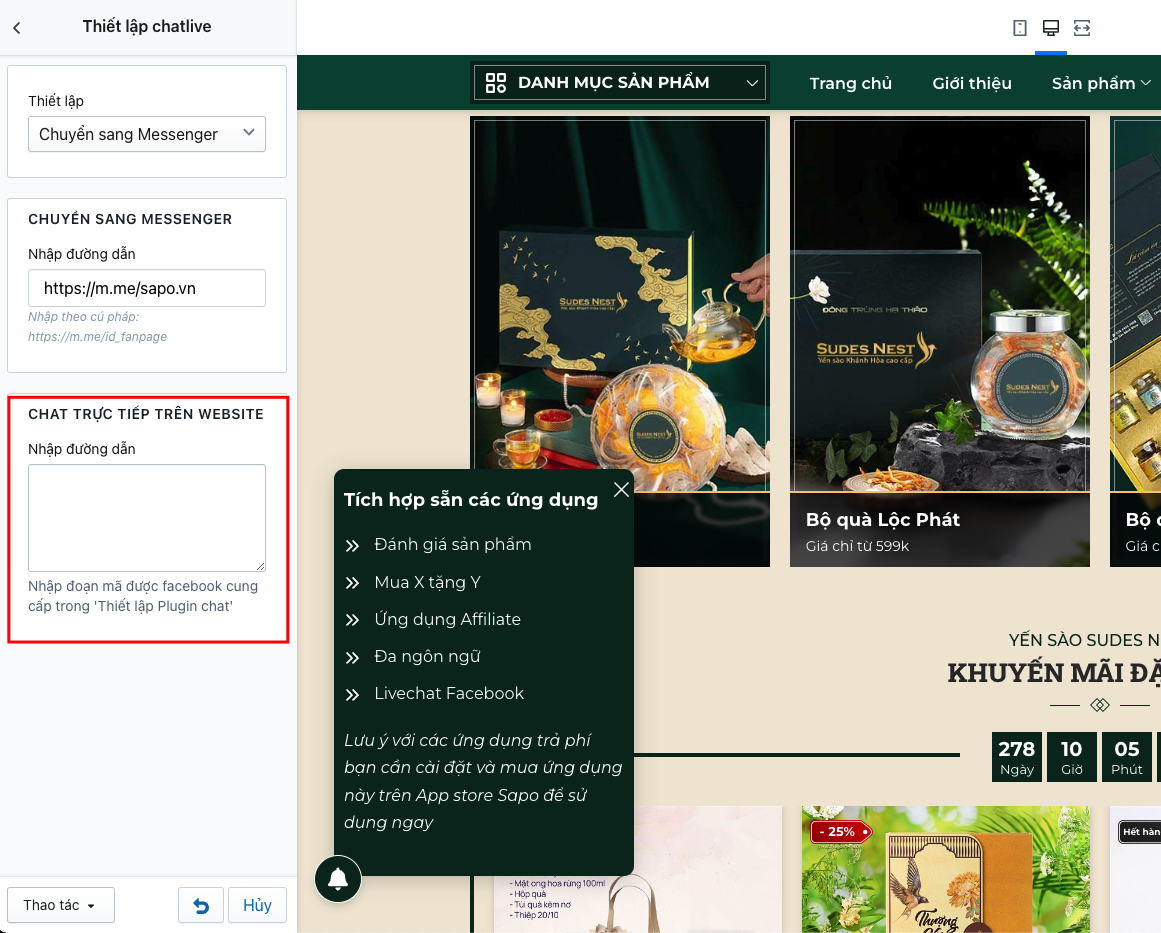The width and height of the screenshot is (1161, 933).
Task: Click the notification bell button
Action: coord(338,879)
